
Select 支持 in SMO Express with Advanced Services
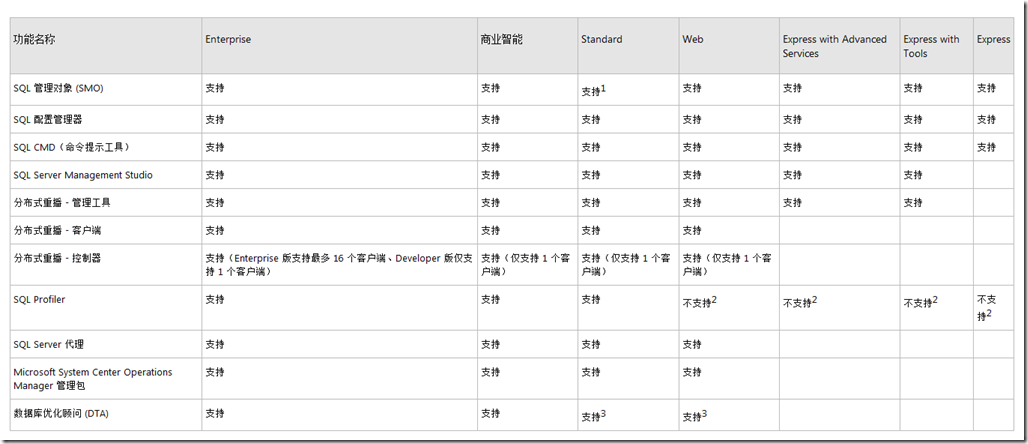(x=792, y=88)
